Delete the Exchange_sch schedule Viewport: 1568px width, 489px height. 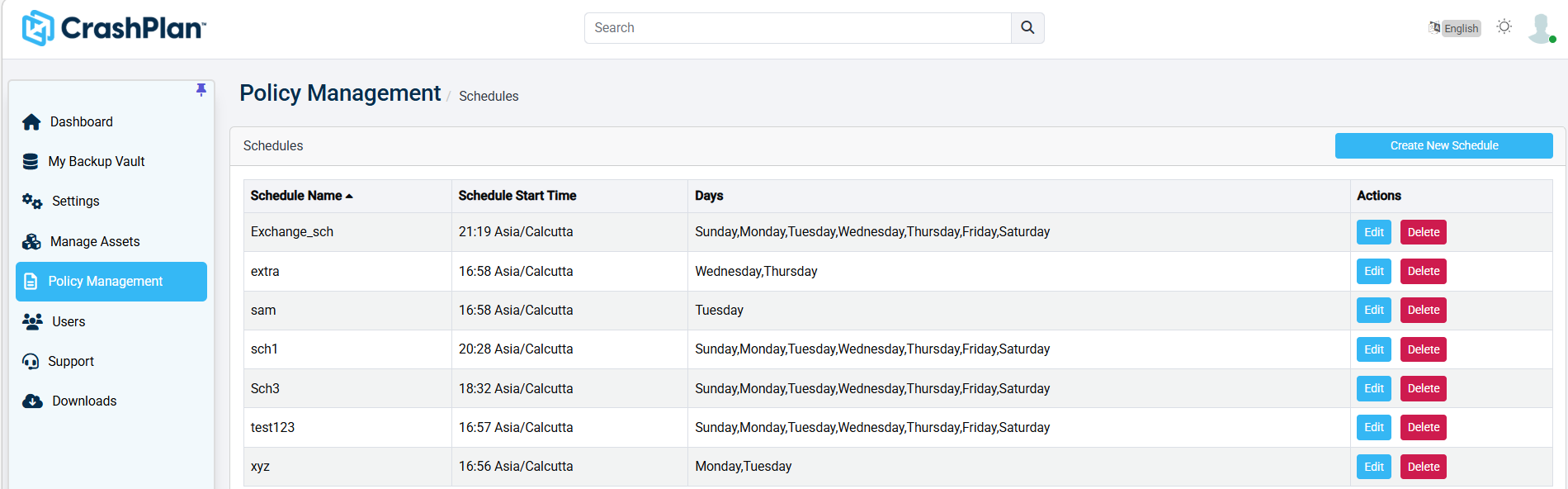tap(1424, 232)
